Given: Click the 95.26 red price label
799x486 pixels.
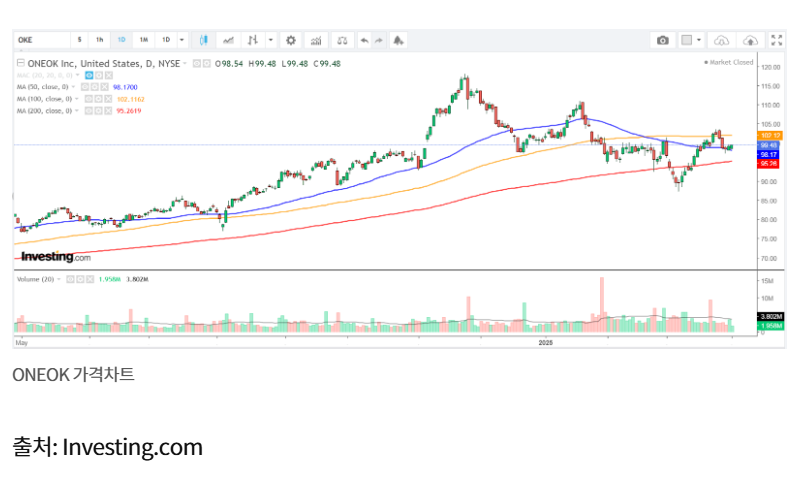Looking at the screenshot, I should click(x=768, y=164).
